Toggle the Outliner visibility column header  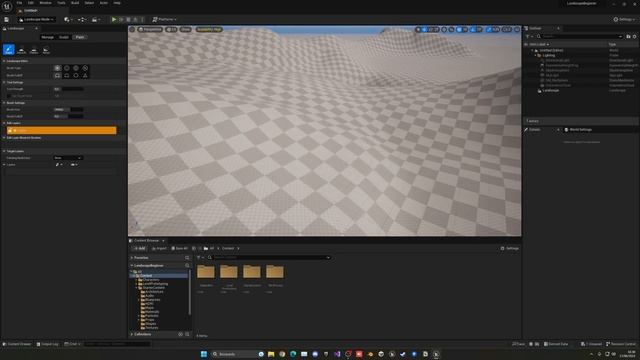(526, 44)
